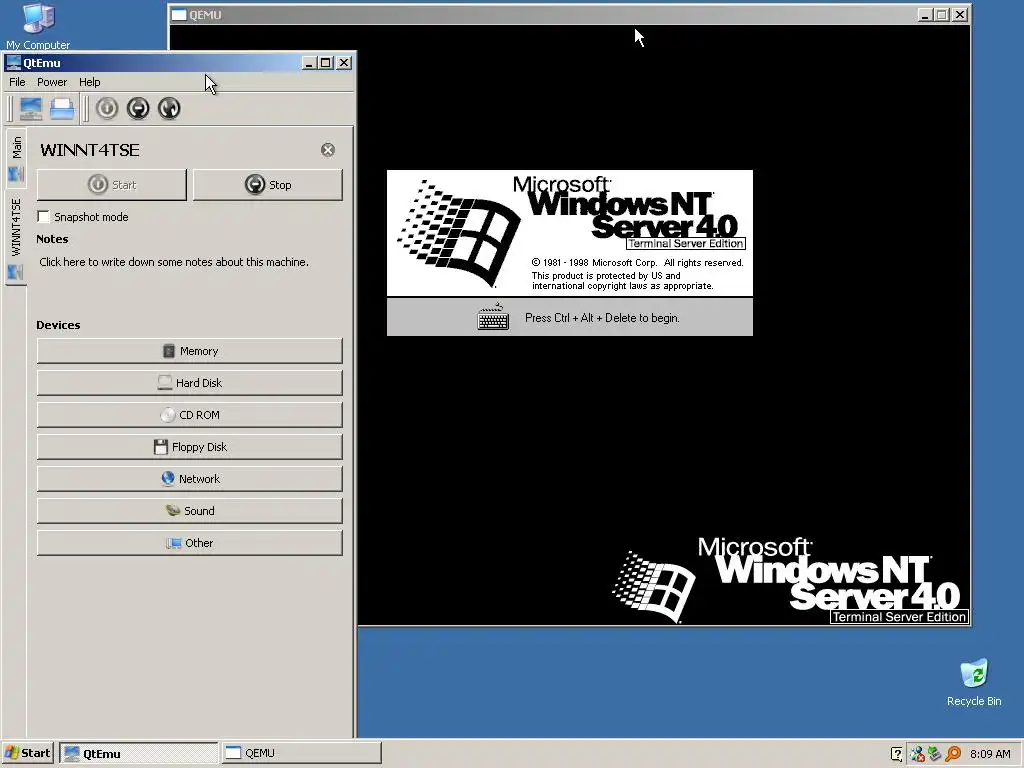Expand the Other device settings
Screen dimensions: 1024x768
[189, 543]
